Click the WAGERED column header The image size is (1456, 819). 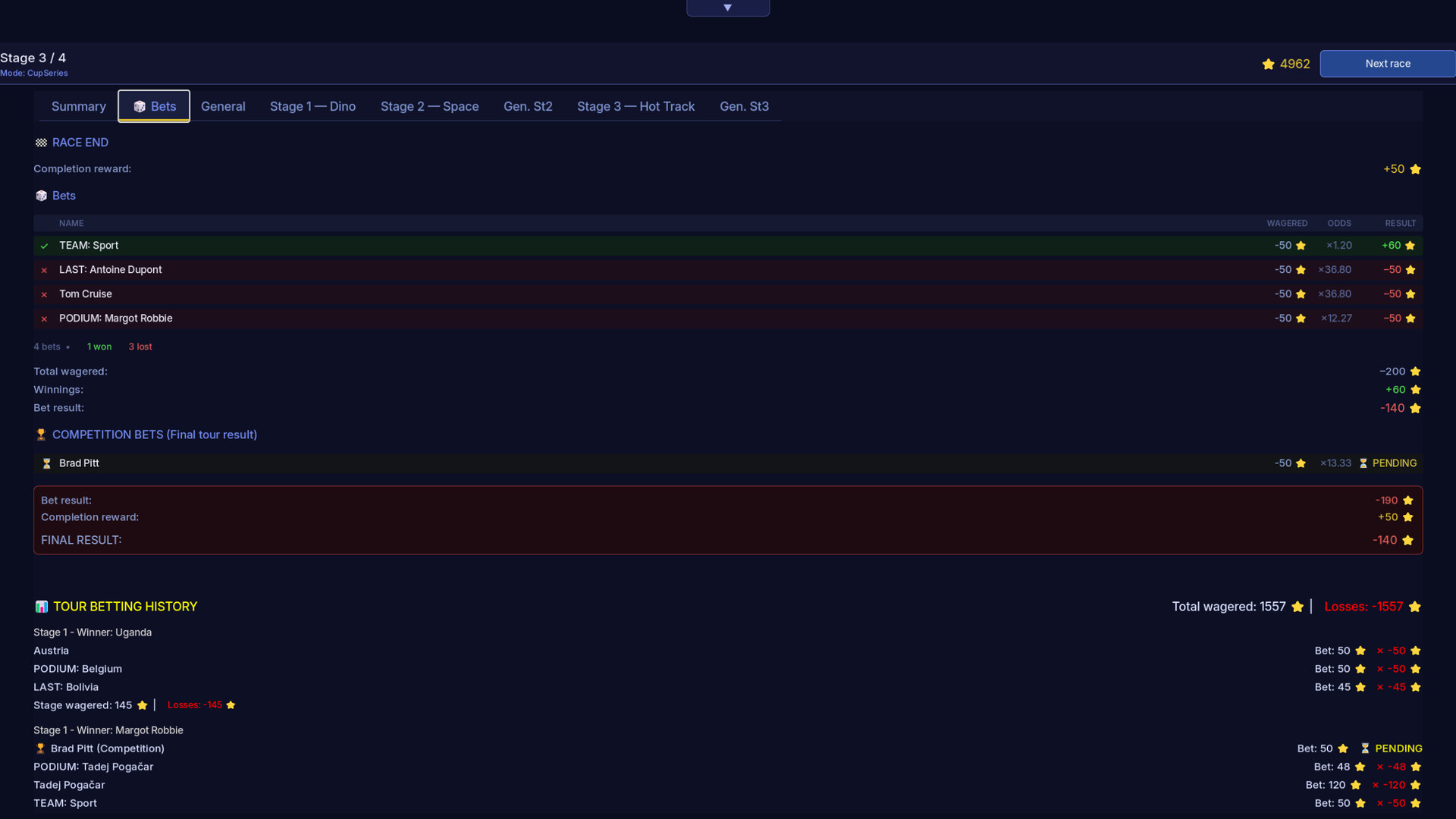point(1287,223)
